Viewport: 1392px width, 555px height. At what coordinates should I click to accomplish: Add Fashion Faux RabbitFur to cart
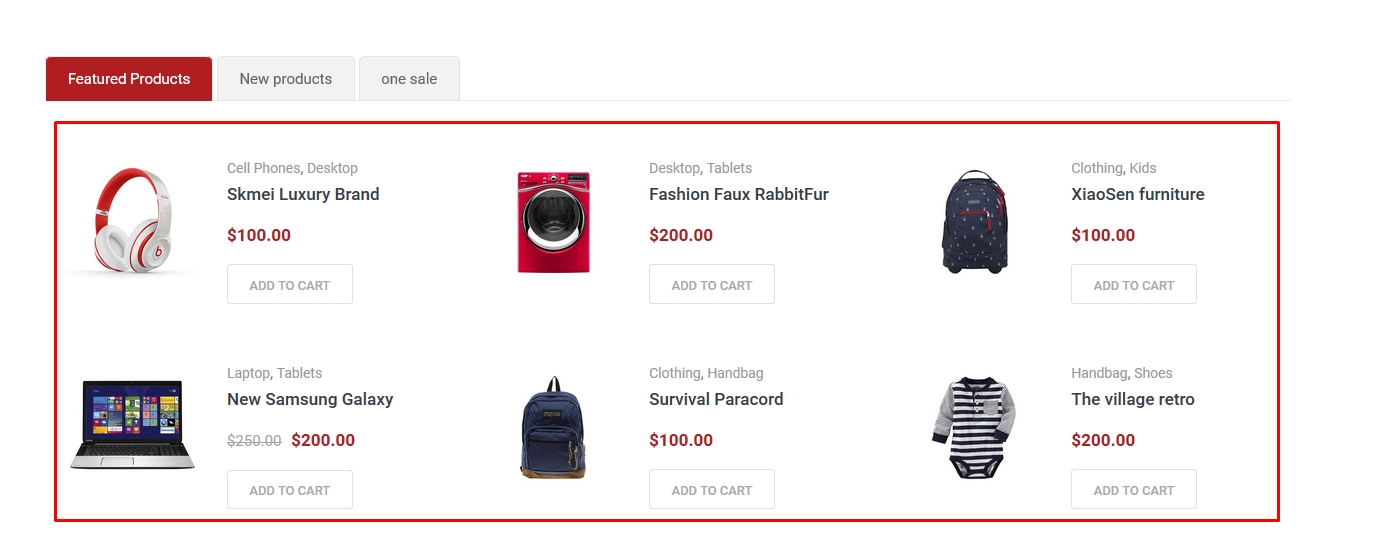pyautogui.click(x=712, y=285)
